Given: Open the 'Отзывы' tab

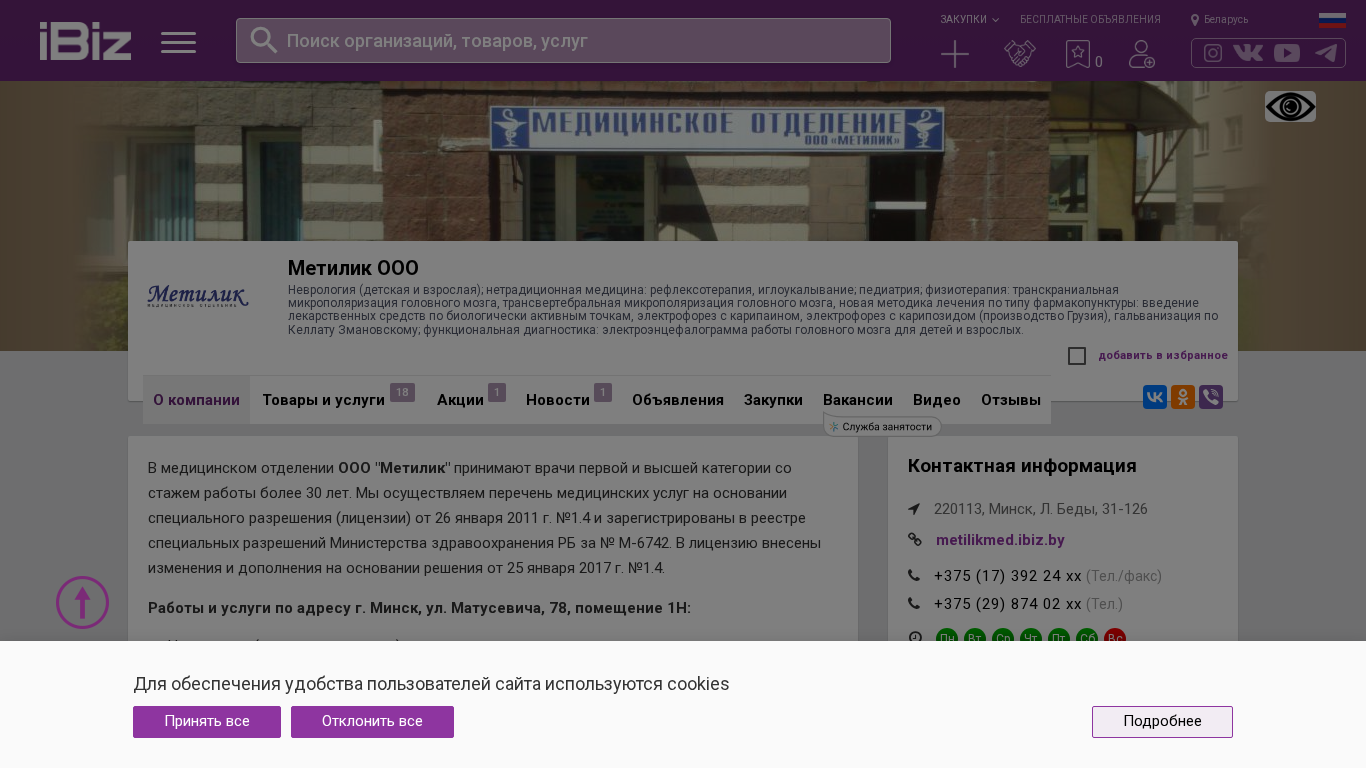Looking at the screenshot, I should (x=1011, y=400).
